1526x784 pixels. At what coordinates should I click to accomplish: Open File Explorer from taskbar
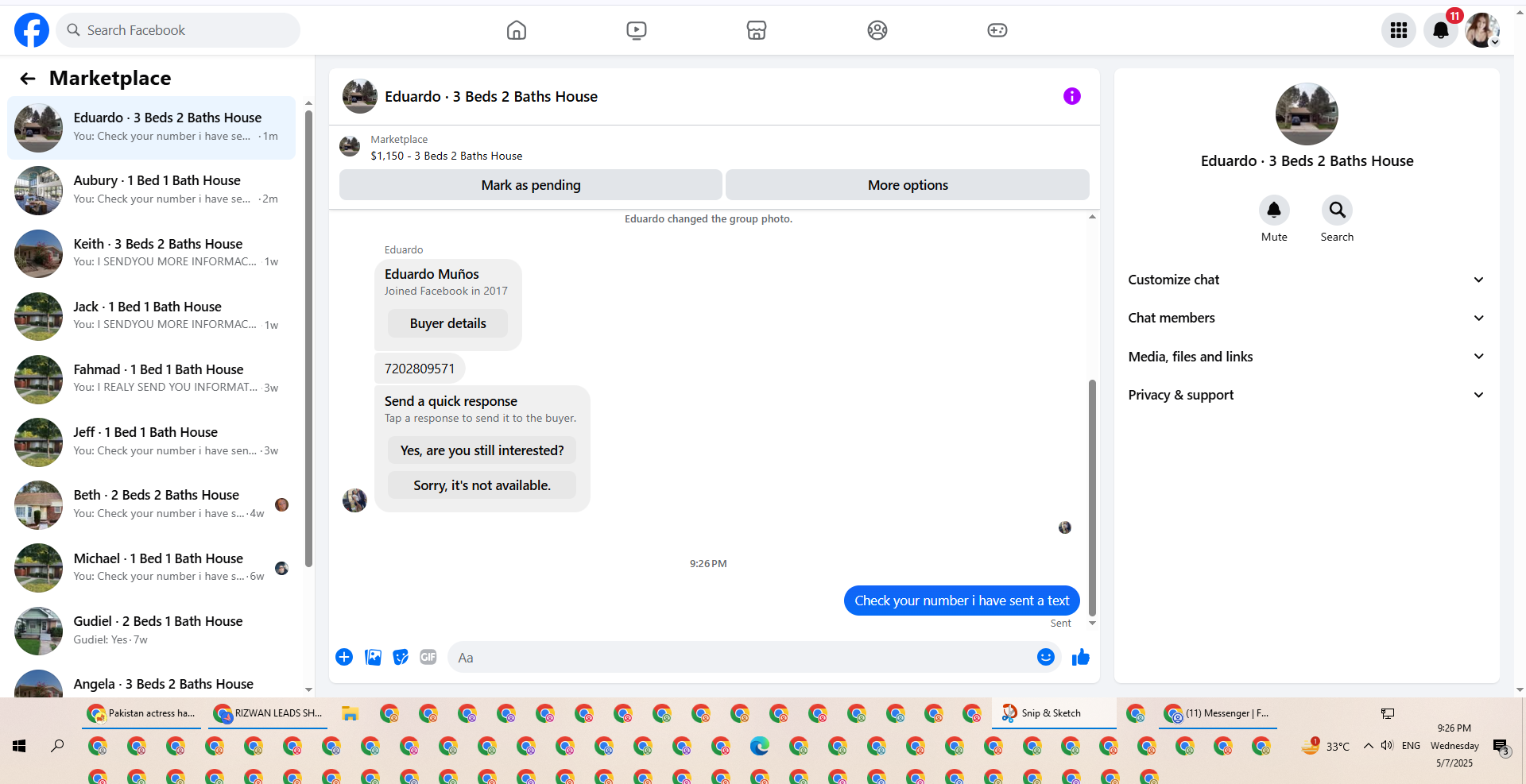click(350, 713)
